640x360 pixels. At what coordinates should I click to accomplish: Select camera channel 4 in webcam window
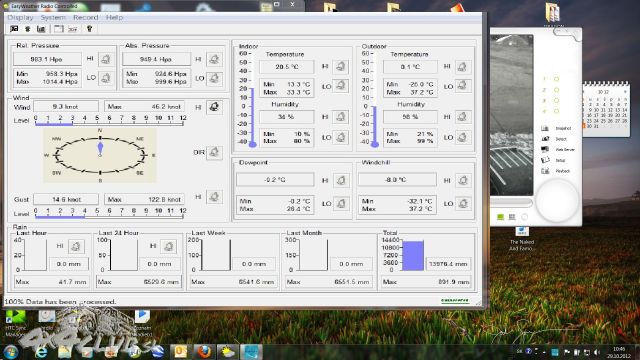556,111
